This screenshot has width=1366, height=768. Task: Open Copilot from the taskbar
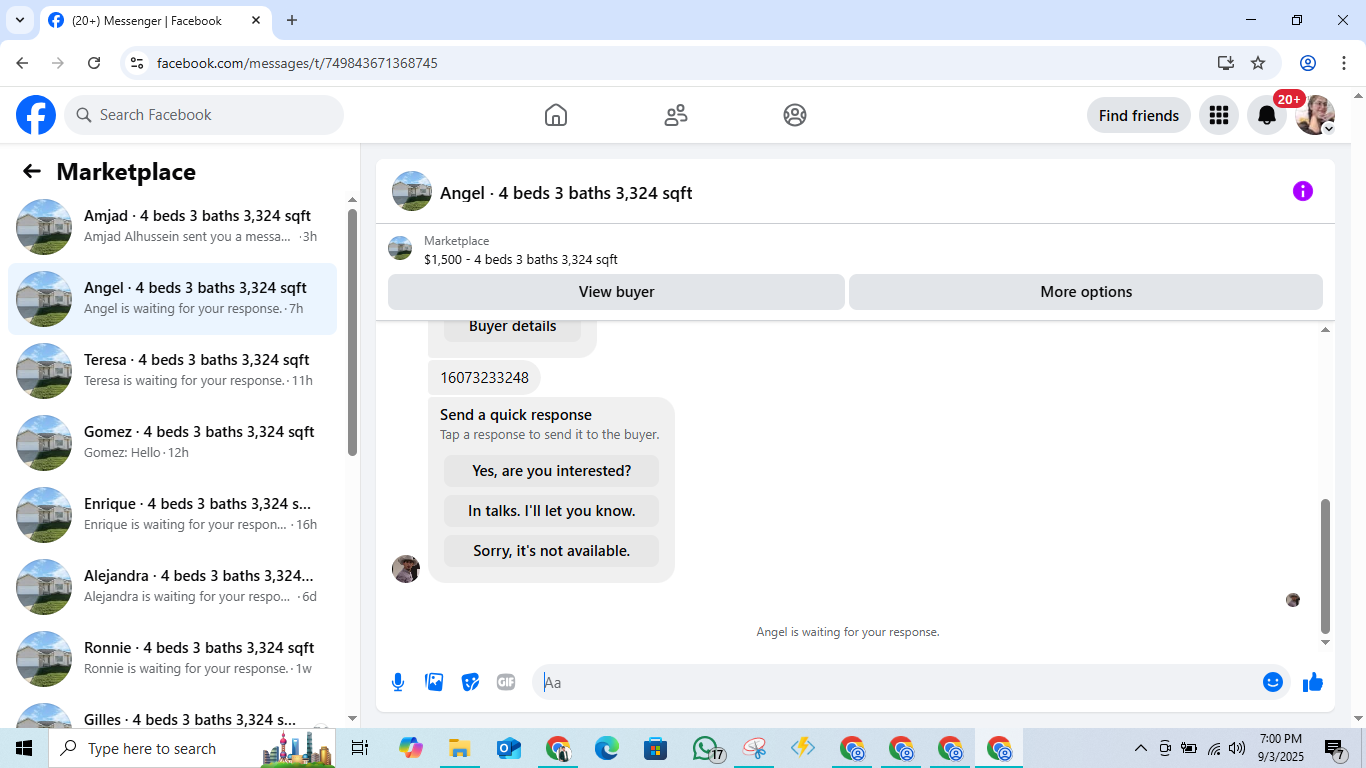pyautogui.click(x=410, y=748)
